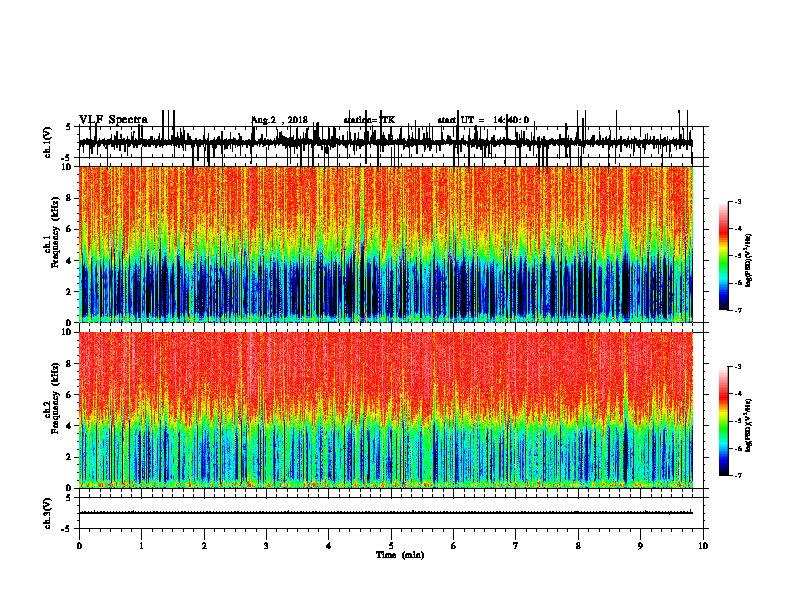Click the -3 label on the ch.1 color bar
Image resolution: width=792 pixels, height=612 pixels.
coord(737,201)
